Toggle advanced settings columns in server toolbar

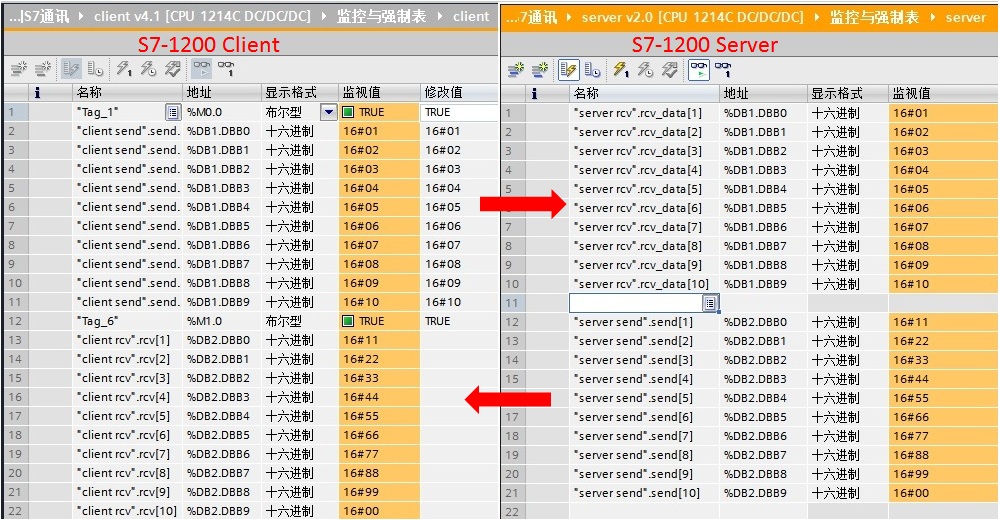coord(593,69)
